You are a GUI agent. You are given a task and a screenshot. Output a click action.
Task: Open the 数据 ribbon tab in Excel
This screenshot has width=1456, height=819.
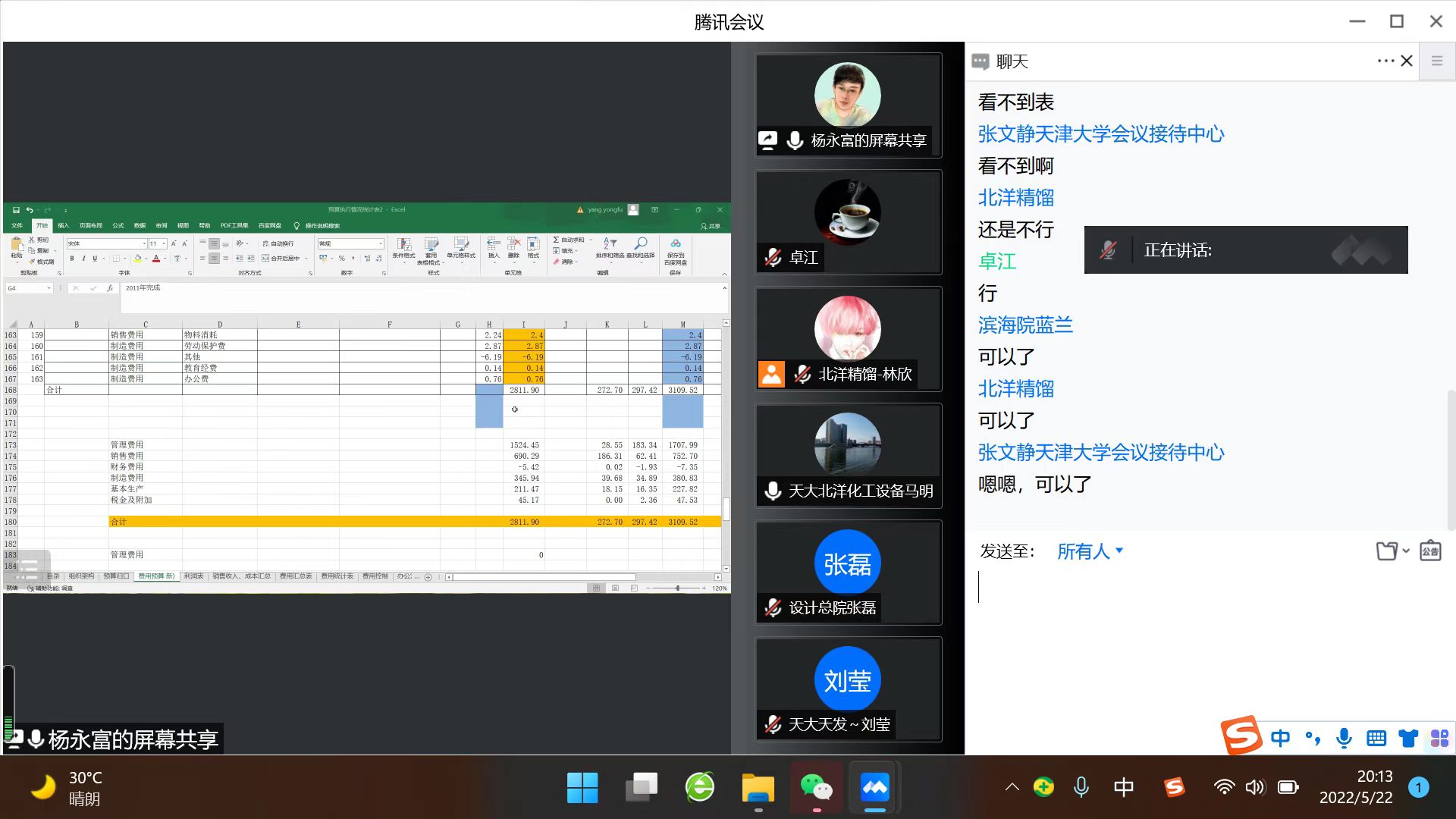point(140,225)
